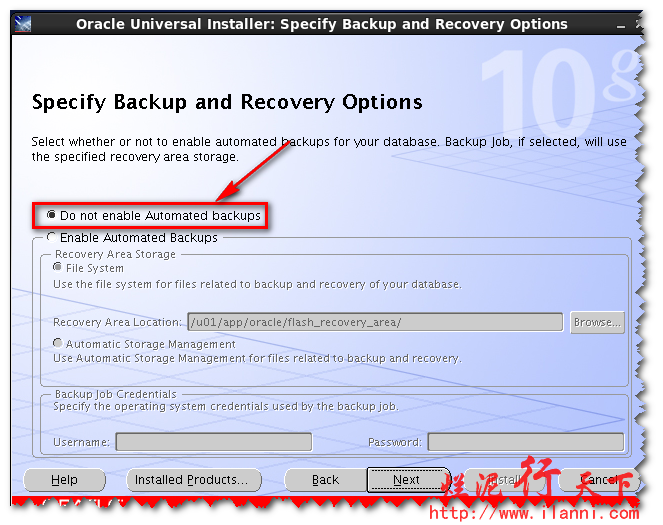Click the Password text field

click(524, 442)
